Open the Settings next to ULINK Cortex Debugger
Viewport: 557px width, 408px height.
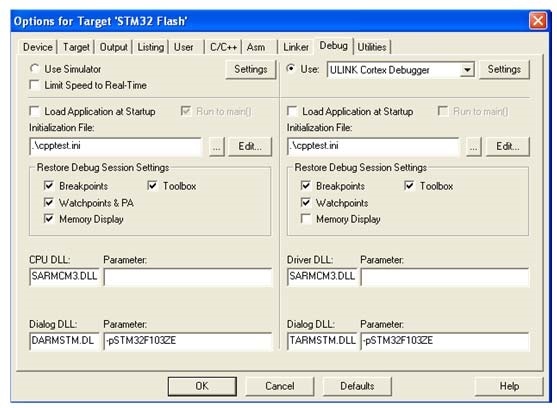pyautogui.click(x=504, y=69)
